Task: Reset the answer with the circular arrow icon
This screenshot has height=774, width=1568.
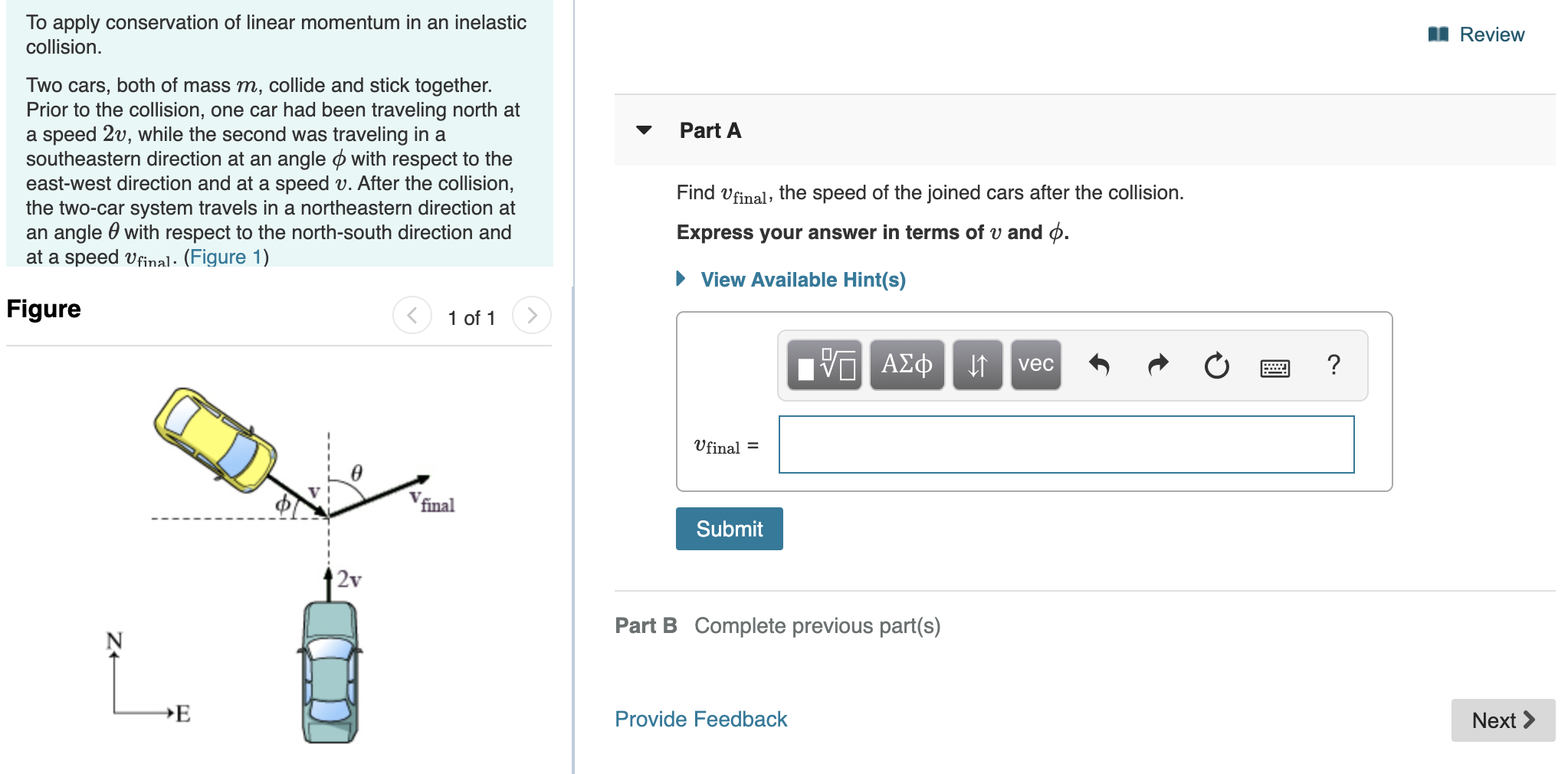Action: [x=1217, y=366]
